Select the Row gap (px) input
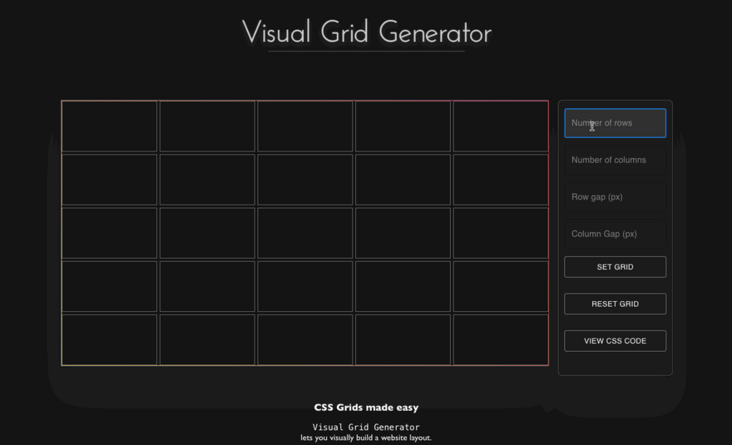The image size is (732, 445). pos(614,197)
